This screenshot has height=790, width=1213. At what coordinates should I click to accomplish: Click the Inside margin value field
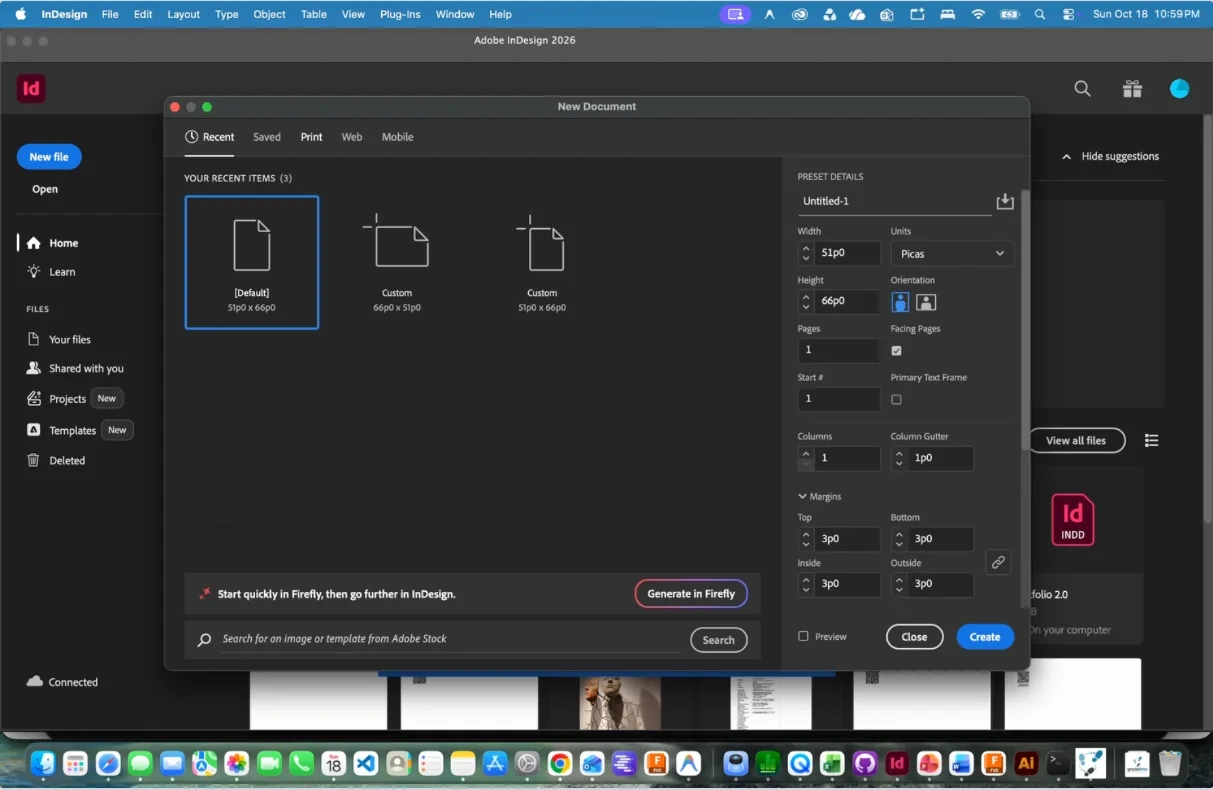(847, 584)
